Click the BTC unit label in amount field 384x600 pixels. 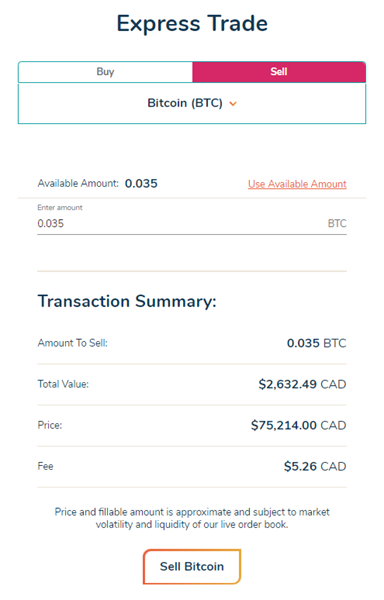pos(337,223)
